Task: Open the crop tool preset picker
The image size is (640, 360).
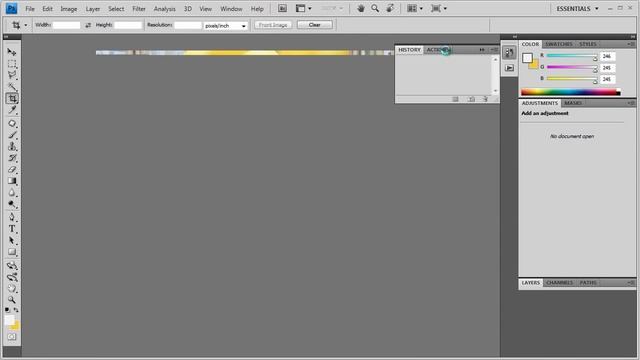Action: point(19,25)
